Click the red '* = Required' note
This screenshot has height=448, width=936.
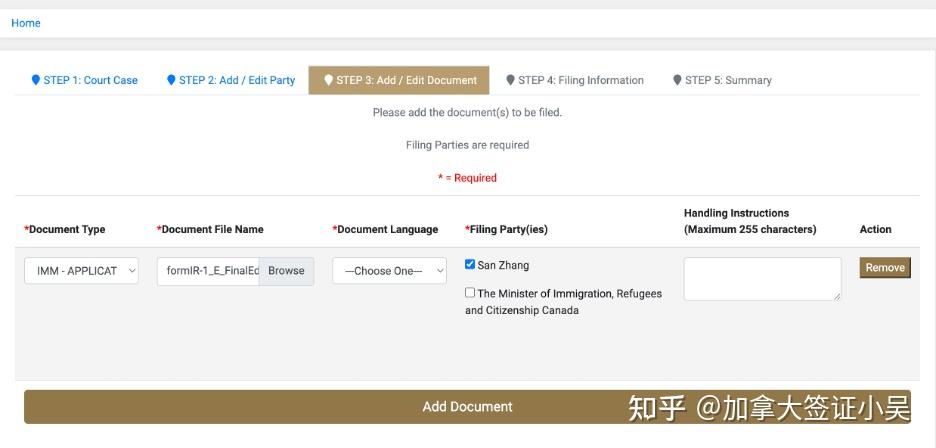(467, 178)
